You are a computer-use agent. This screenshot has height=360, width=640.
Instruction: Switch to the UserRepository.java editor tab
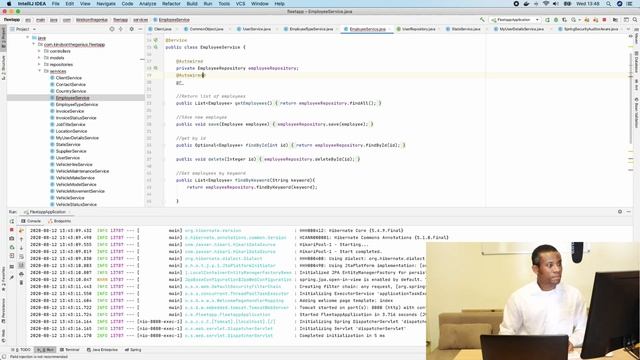click(x=418, y=29)
